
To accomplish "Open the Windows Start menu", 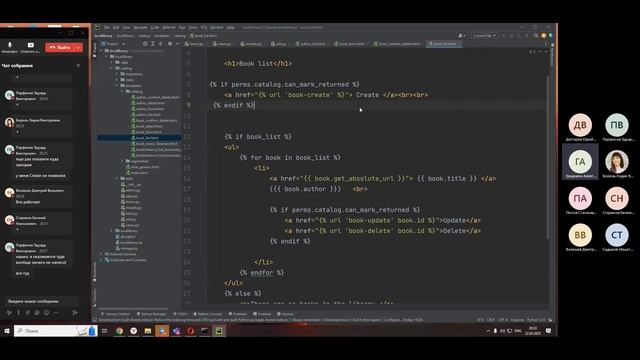I will [7, 331].
